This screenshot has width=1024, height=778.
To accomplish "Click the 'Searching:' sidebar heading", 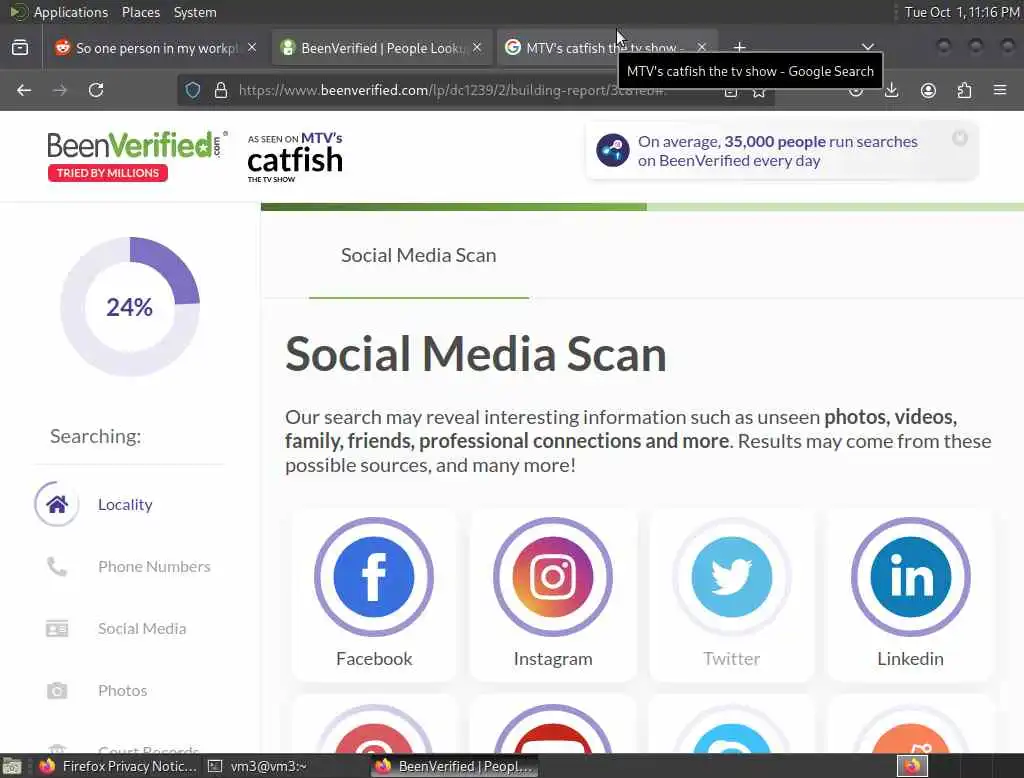I will point(95,436).
